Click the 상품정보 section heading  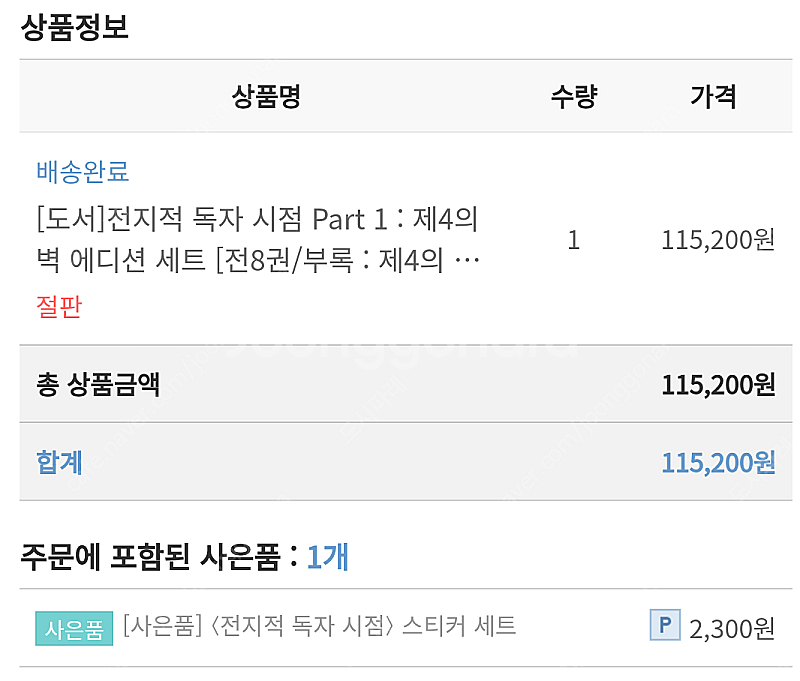(75, 27)
